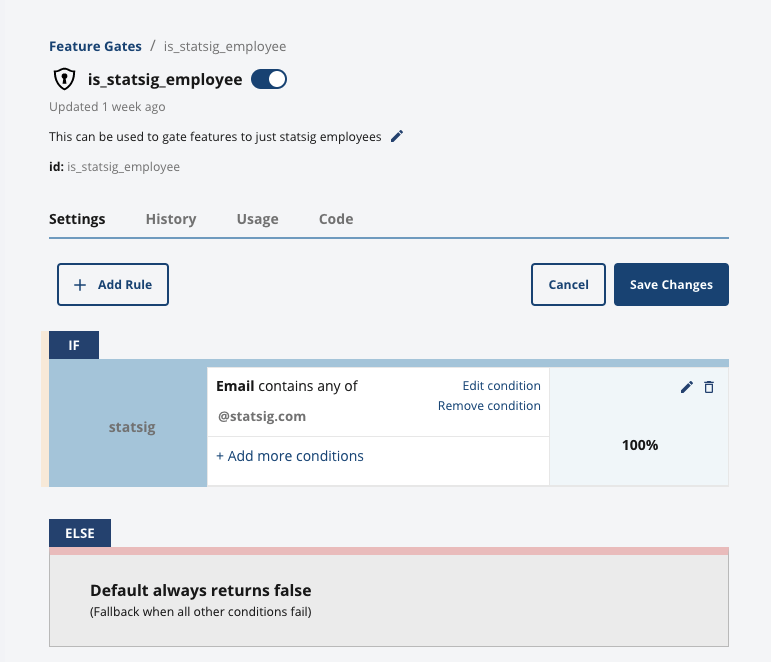This screenshot has height=662, width=771.
Task: Click the ELSE section header label
Action: (x=80, y=533)
